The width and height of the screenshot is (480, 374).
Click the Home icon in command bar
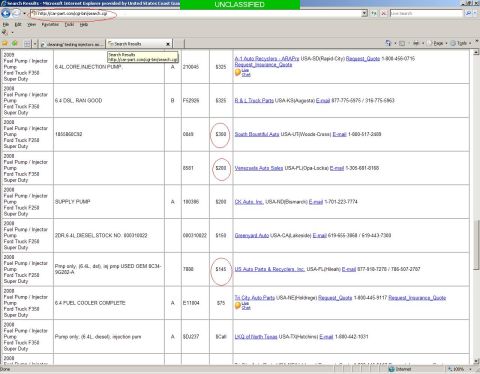(x=388, y=43)
